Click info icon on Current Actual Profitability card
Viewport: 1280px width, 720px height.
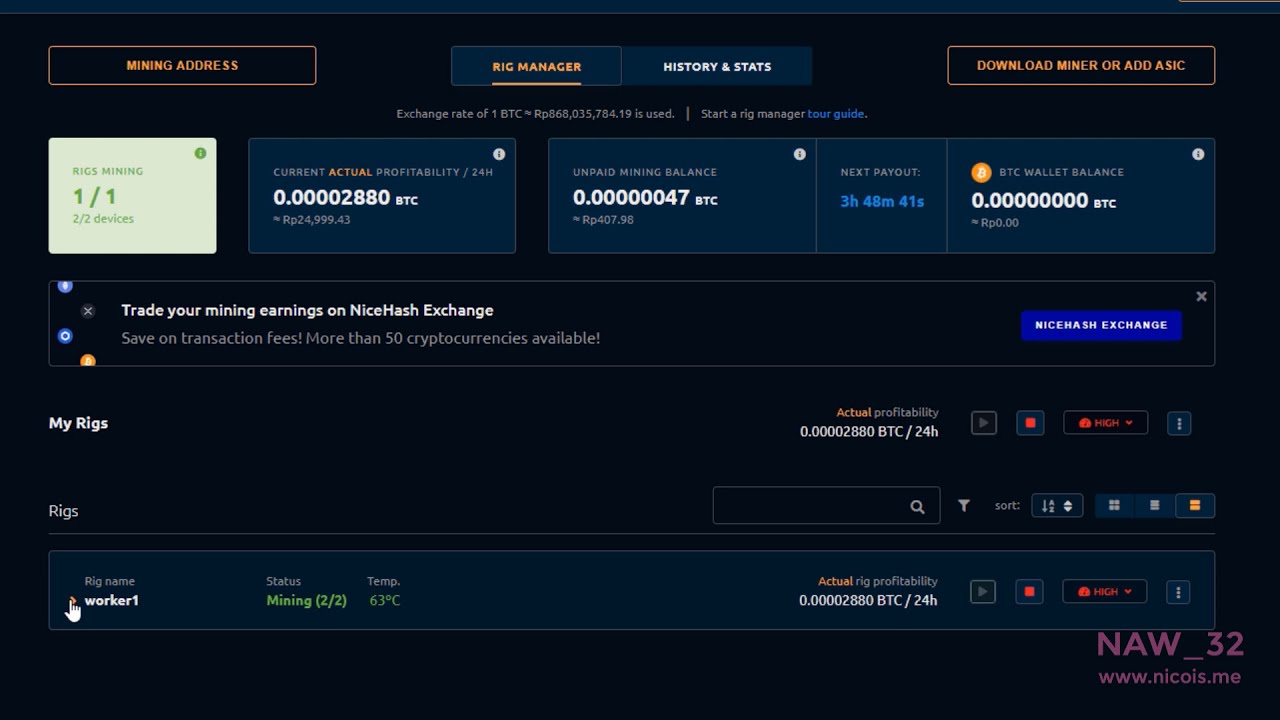(x=499, y=154)
